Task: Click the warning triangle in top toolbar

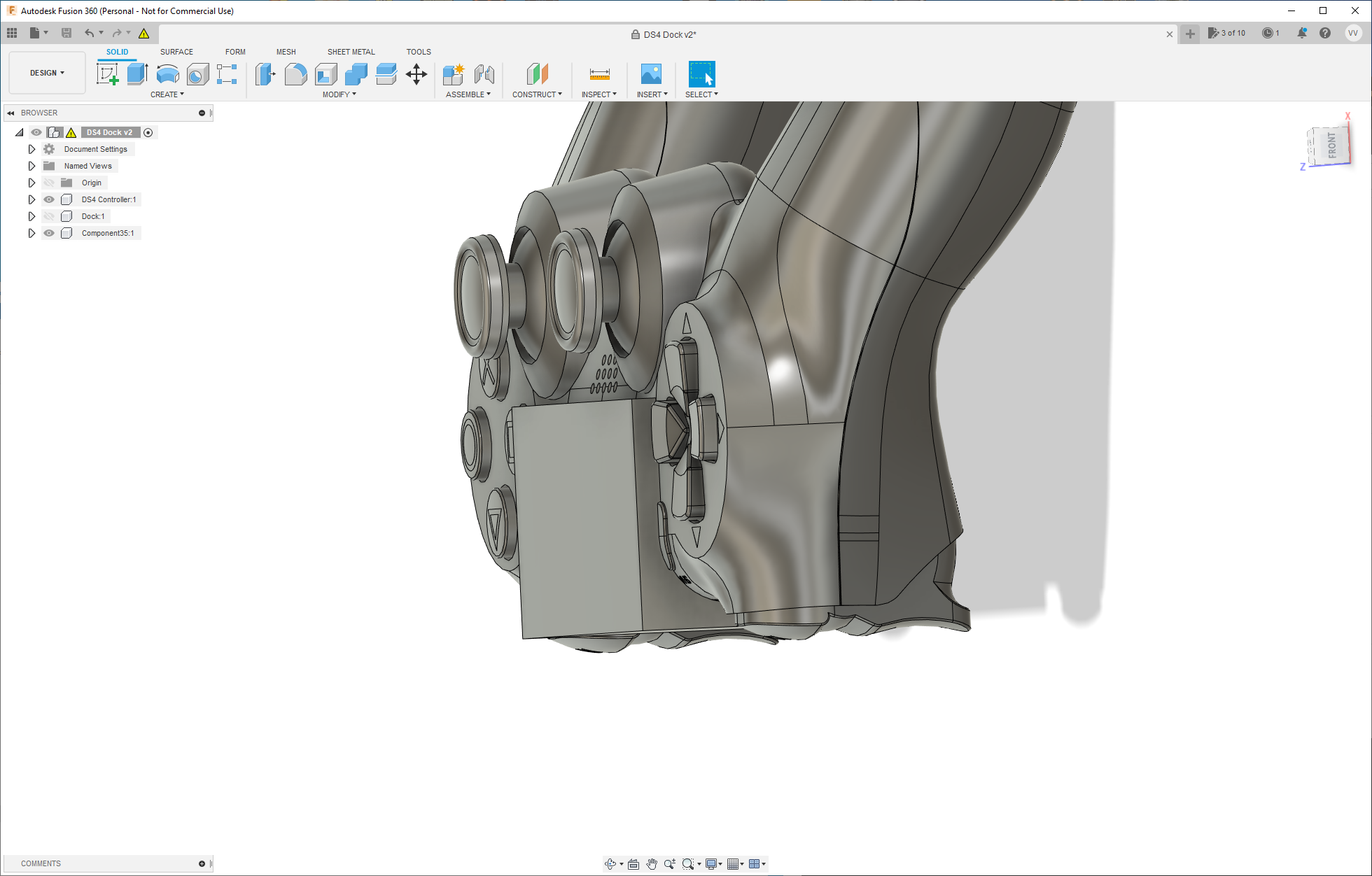Action: (144, 33)
